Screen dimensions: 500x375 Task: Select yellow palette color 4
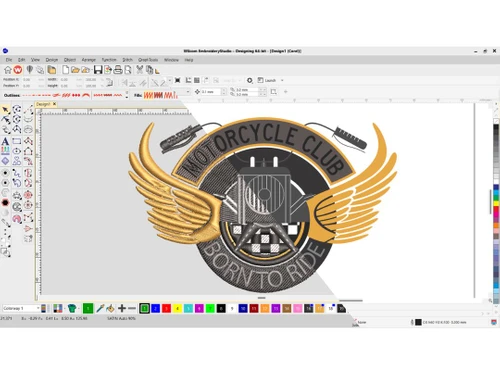tap(177, 308)
